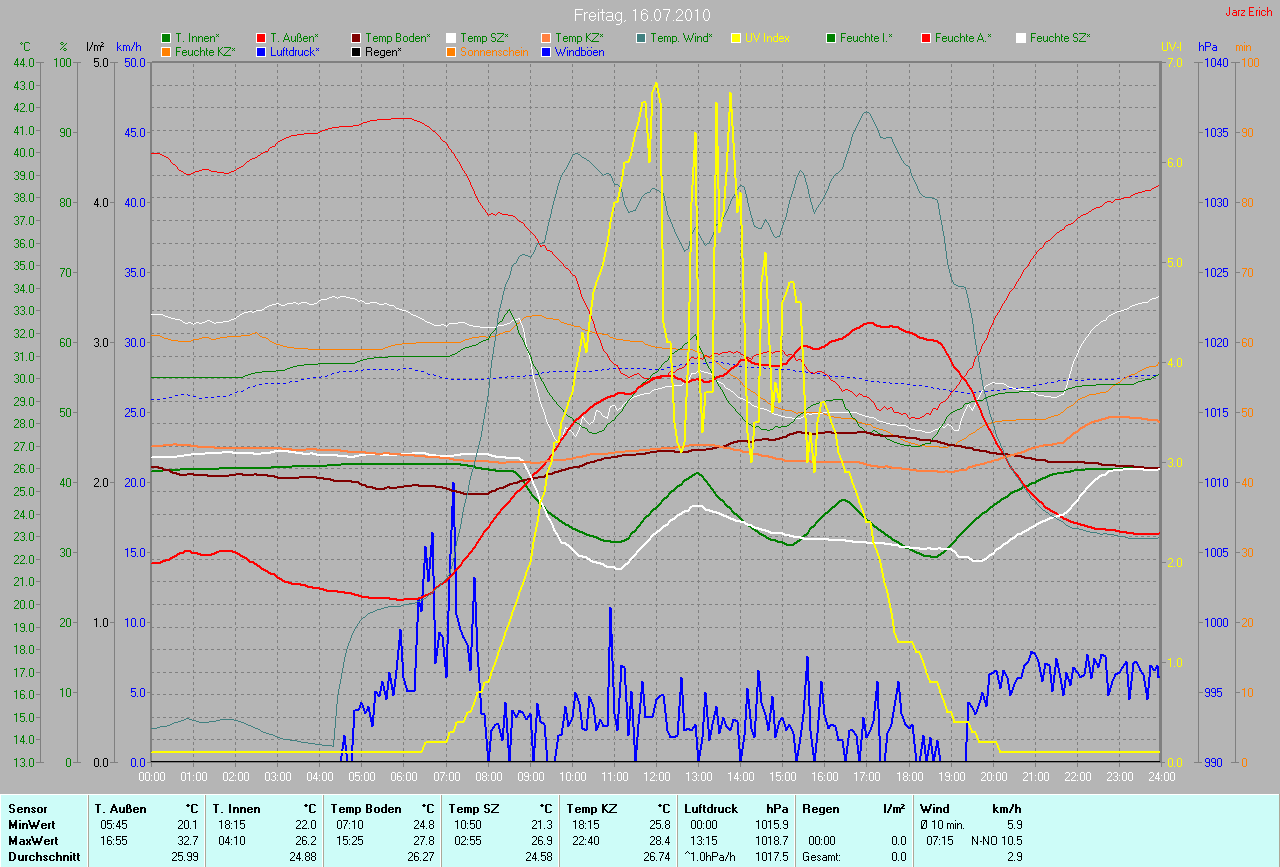Click the Luftdruck max value 1018.7
The height and width of the screenshot is (867, 1280).
tap(771, 841)
